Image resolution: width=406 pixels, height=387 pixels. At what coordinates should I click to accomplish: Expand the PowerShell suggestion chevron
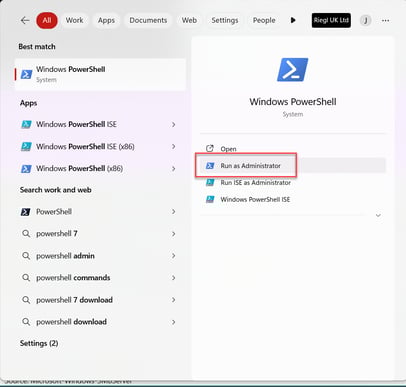[174, 212]
